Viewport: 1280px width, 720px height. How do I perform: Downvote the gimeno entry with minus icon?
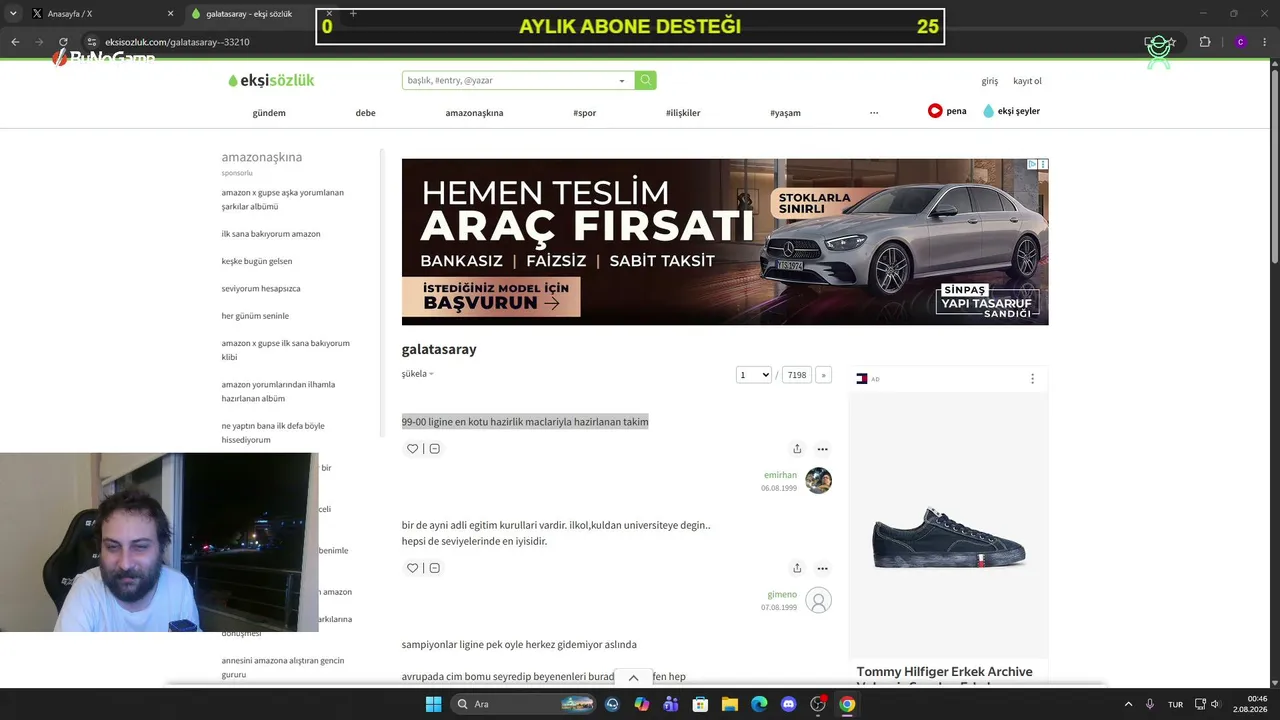click(434, 568)
